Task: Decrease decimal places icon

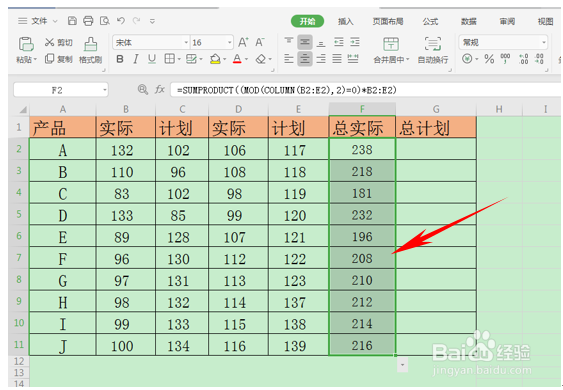Action: point(539,59)
